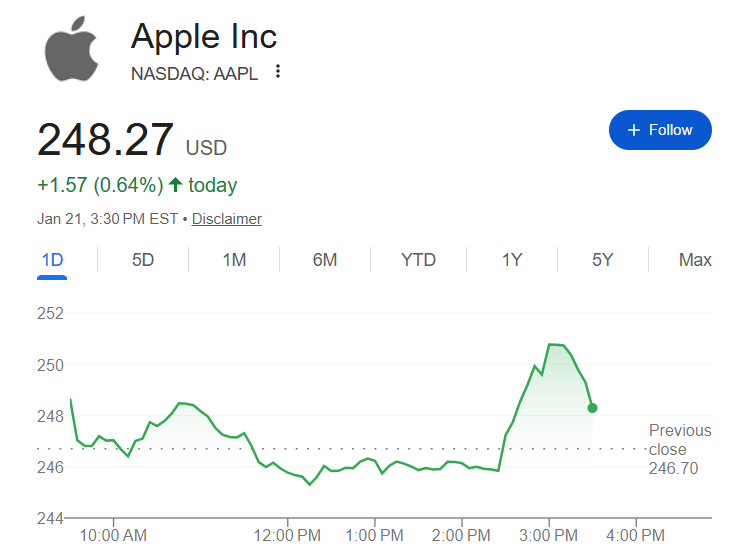
Task: Click the 248.27 price value
Action: click(x=105, y=140)
